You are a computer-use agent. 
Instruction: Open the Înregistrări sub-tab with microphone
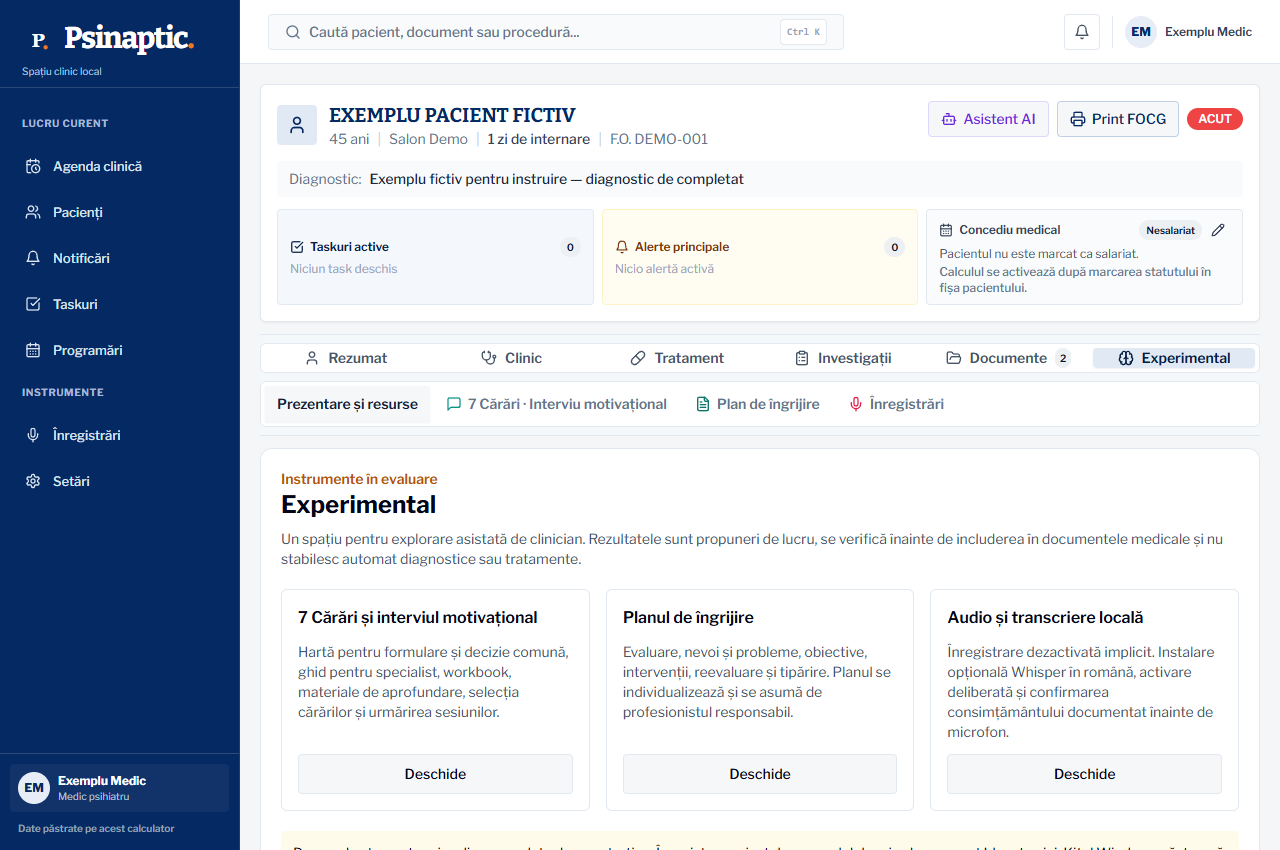[x=896, y=404]
